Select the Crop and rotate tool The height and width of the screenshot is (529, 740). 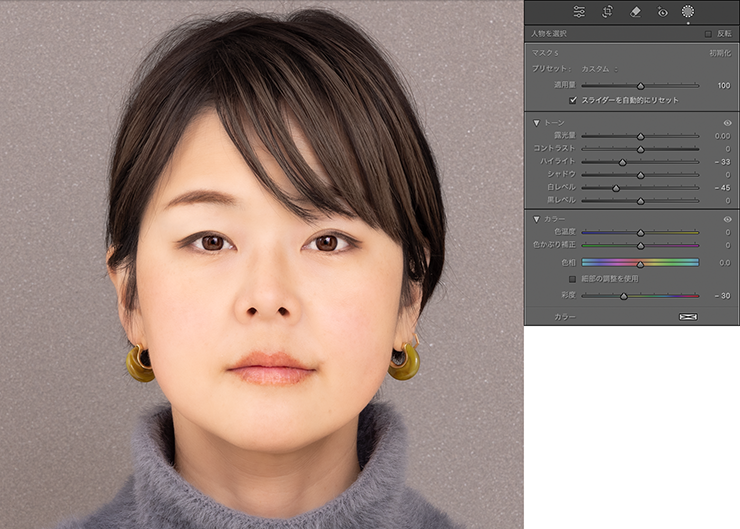tap(607, 12)
